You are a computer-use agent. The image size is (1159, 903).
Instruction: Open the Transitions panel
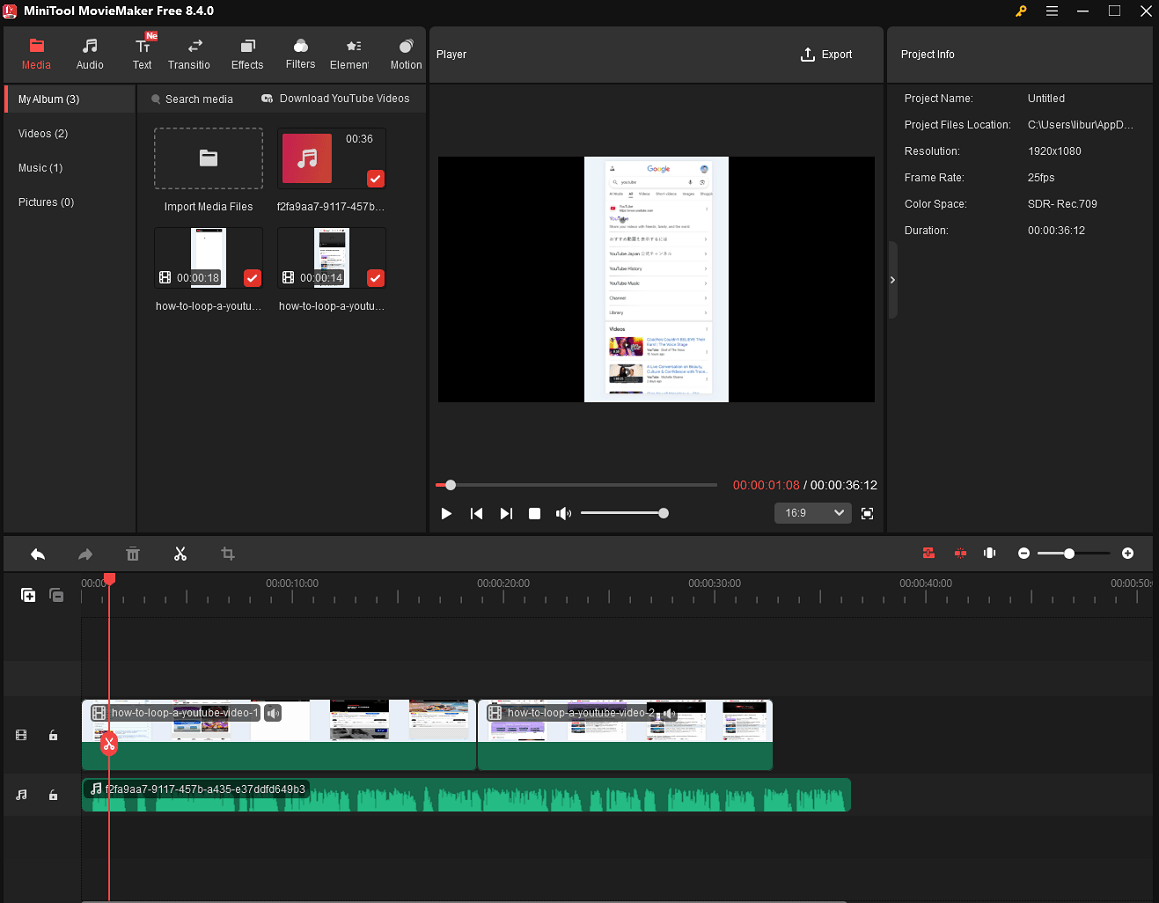(x=189, y=53)
